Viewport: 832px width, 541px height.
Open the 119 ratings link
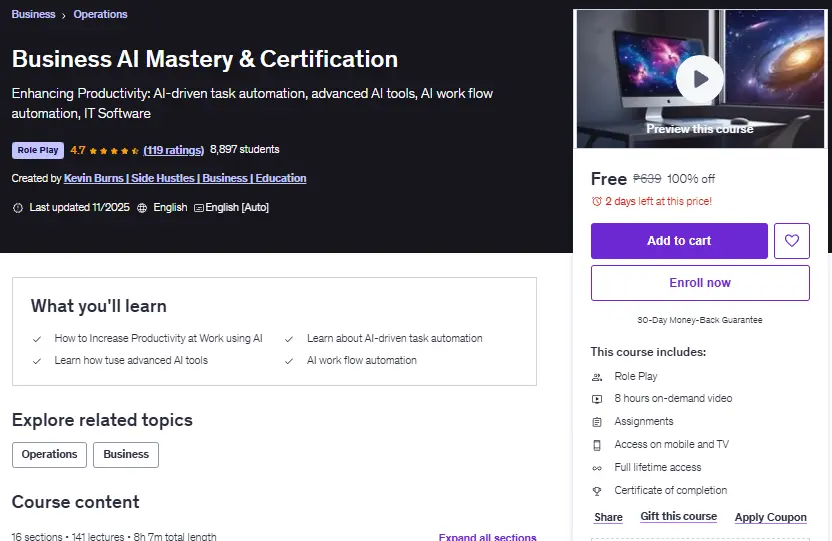(x=174, y=150)
